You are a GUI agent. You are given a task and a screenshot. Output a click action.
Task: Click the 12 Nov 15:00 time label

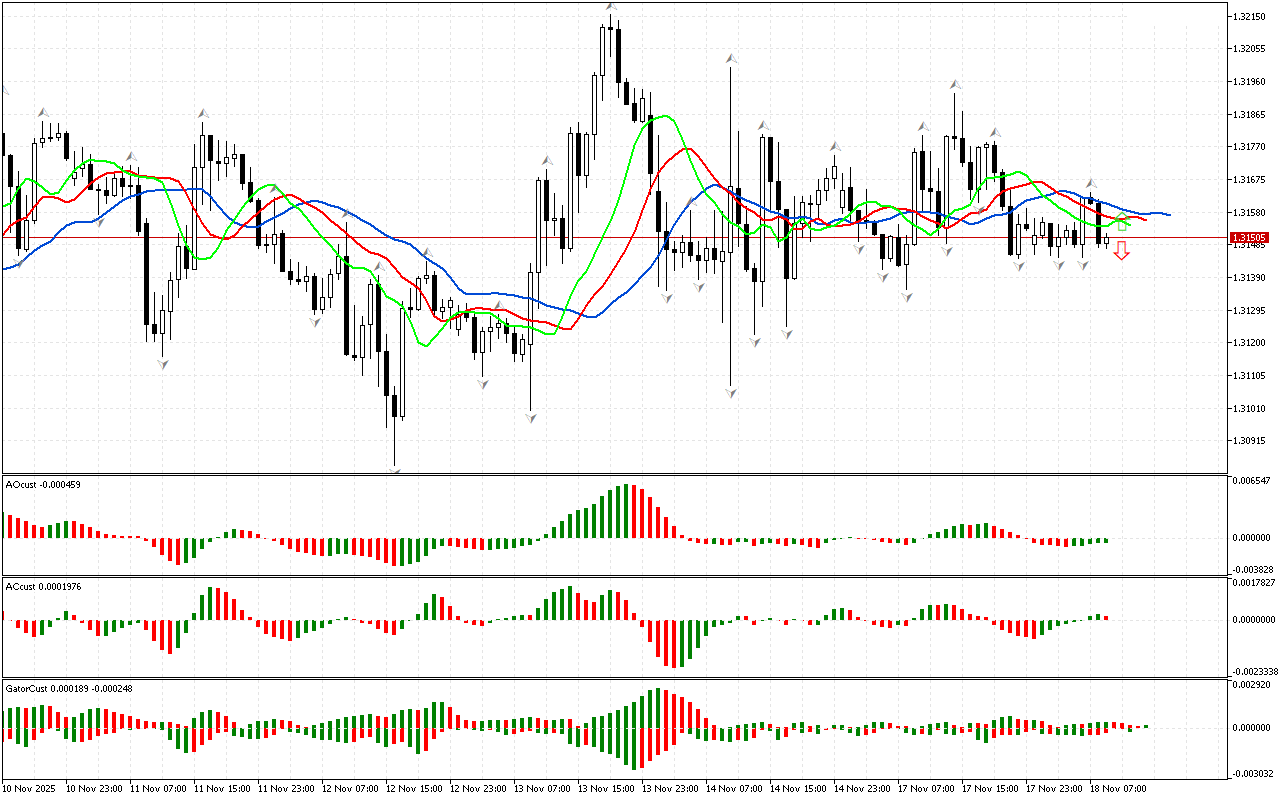tap(417, 789)
